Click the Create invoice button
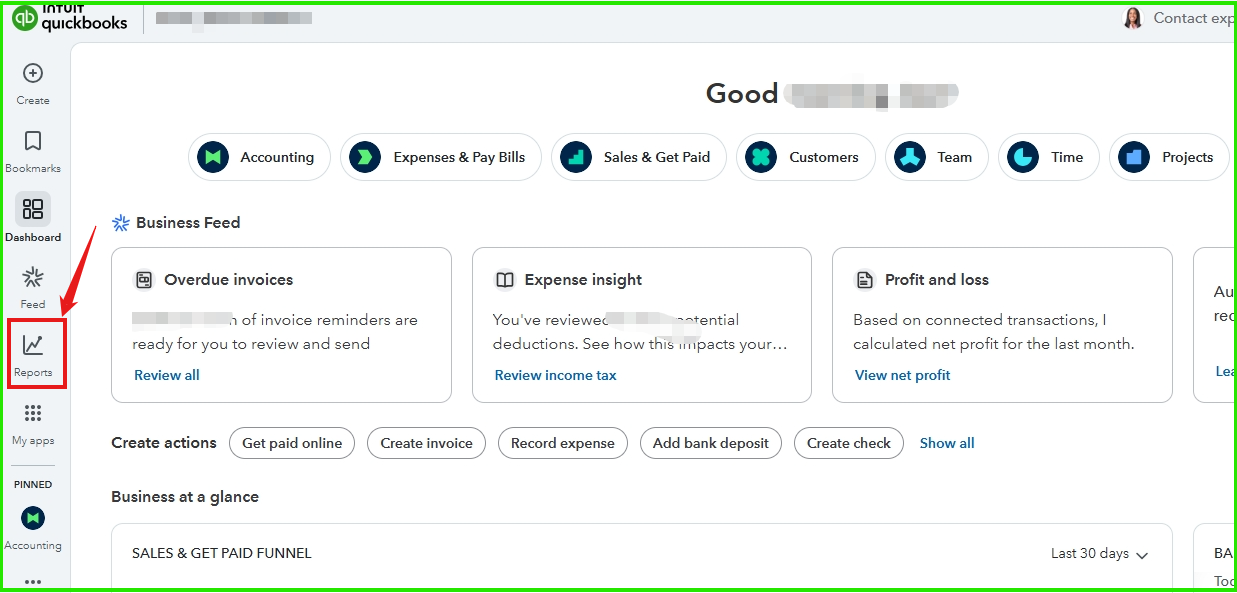The width and height of the screenshot is (1237, 593). click(x=426, y=443)
